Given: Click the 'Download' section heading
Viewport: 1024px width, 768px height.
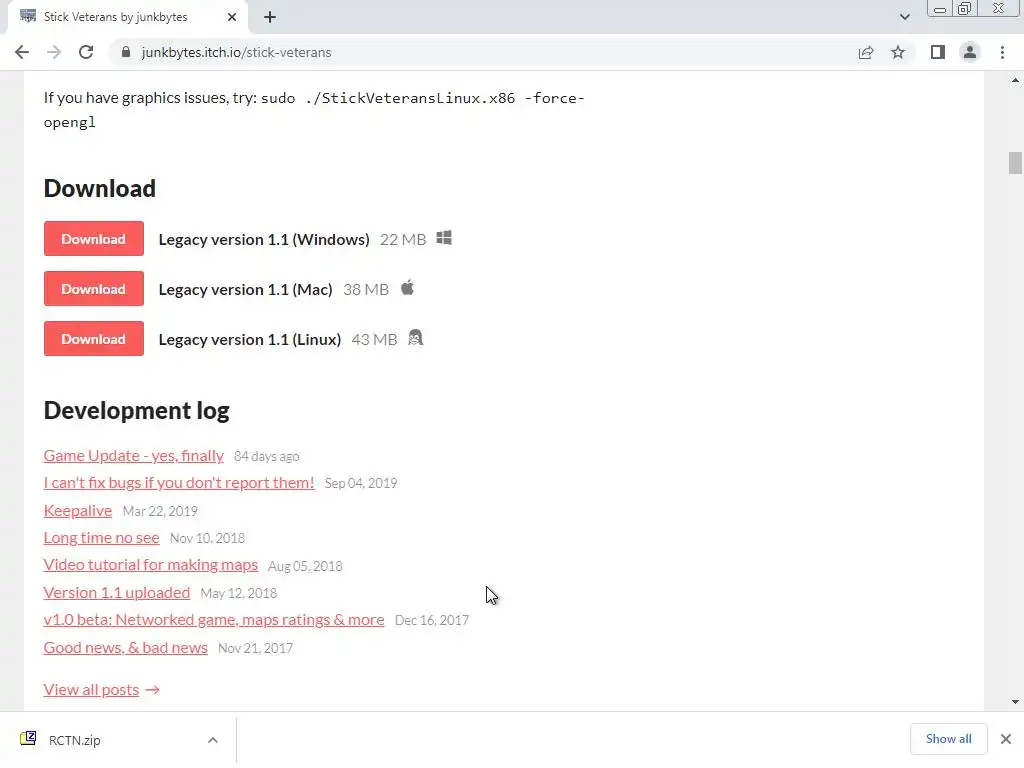Looking at the screenshot, I should coord(100,188).
